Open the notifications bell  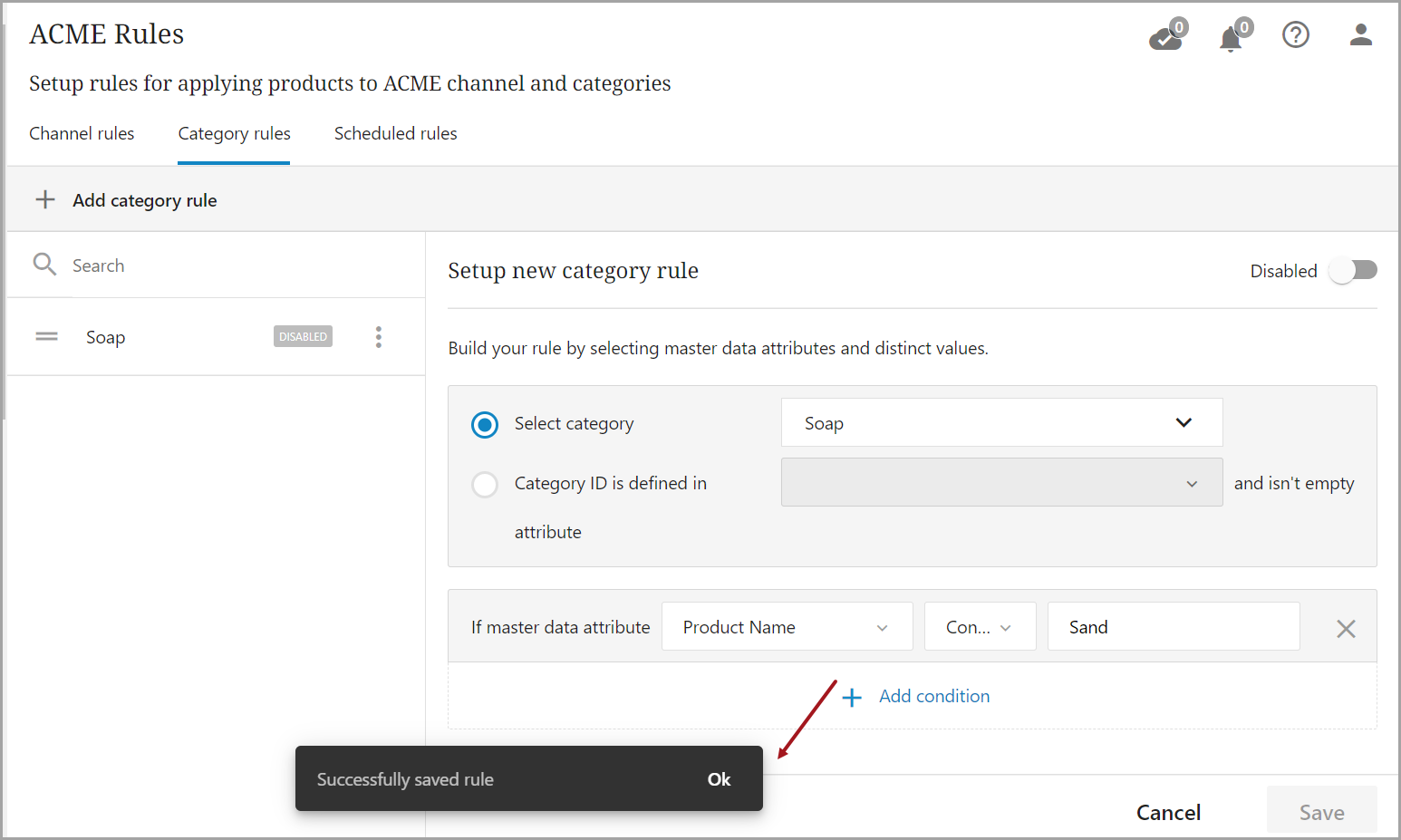coord(1231,38)
